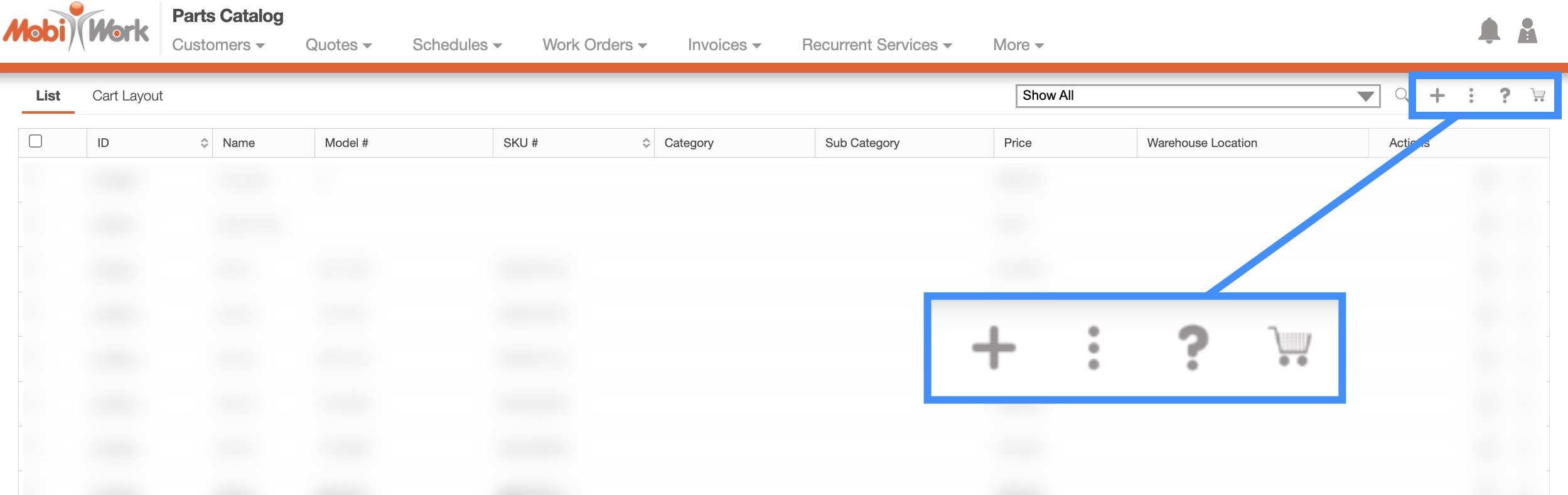The height and width of the screenshot is (495, 1568).
Task: Switch to the Cart Layout tab
Action: click(x=127, y=96)
